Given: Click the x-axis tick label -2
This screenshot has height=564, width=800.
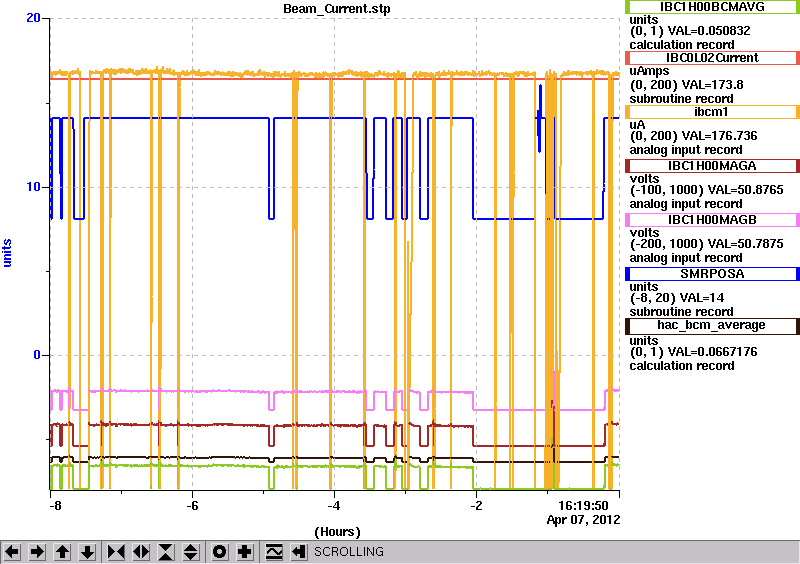Looking at the screenshot, I should pyautogui.click(x=476, y=506).
